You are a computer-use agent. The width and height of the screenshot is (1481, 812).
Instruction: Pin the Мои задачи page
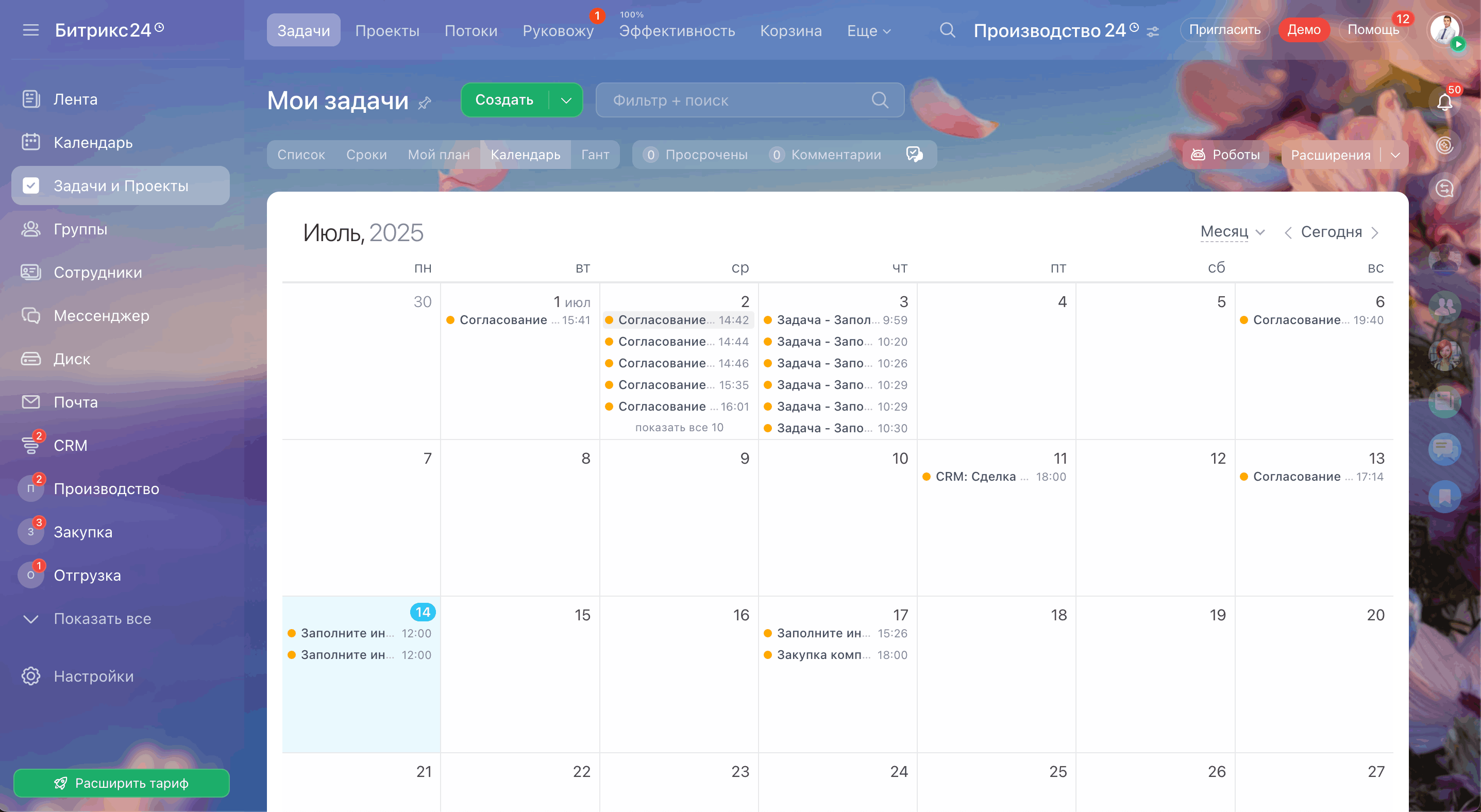click(424, 103)
